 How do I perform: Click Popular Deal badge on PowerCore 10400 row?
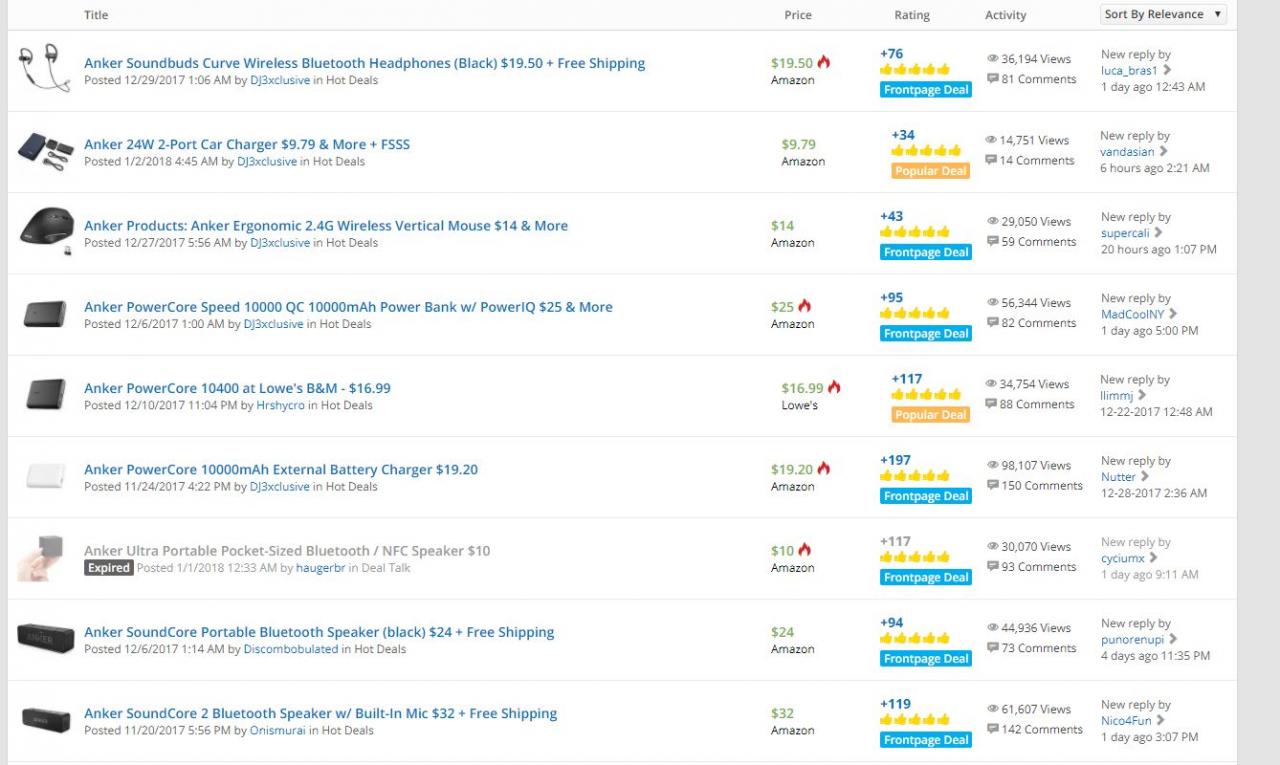[931, 415]
